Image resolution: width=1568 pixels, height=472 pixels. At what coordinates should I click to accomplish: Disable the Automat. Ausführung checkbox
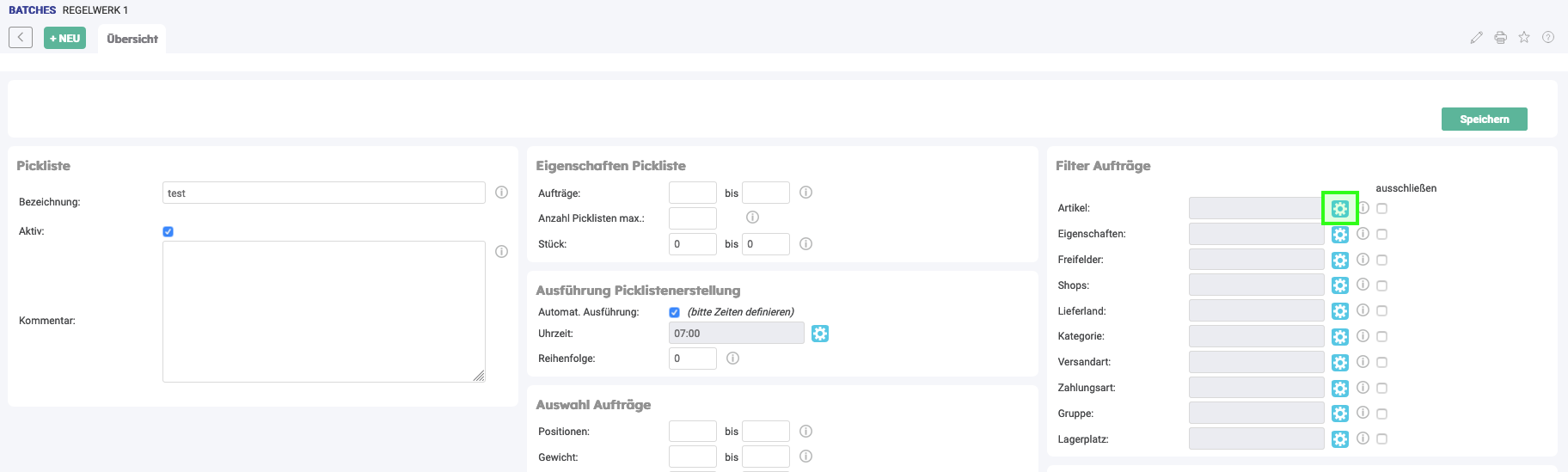[674, 312]
